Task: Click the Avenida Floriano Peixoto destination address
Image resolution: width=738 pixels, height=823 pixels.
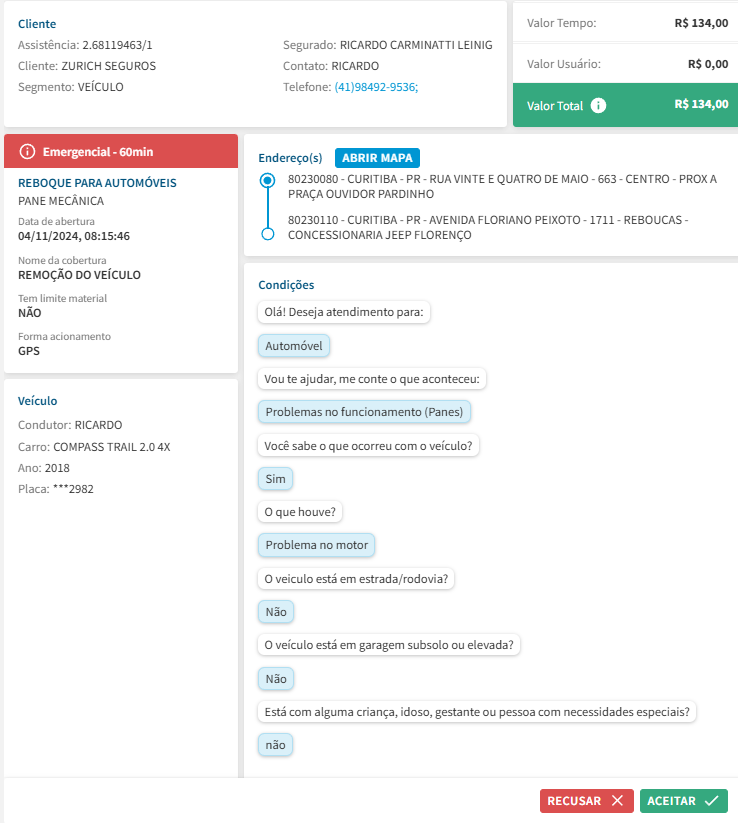Action: pyautogui.click(x=488, y=227)
